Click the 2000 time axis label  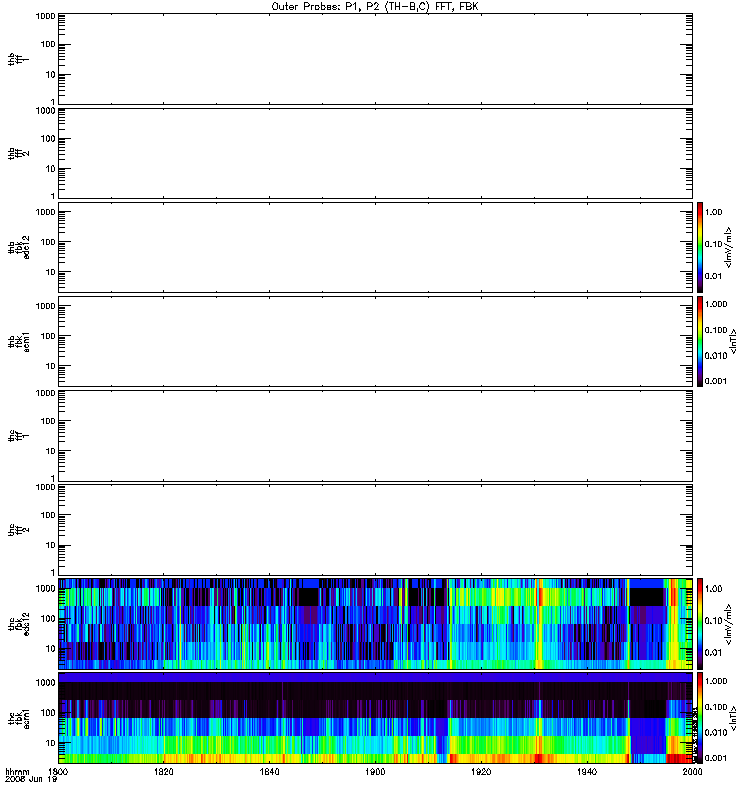[x=692, y=771]
